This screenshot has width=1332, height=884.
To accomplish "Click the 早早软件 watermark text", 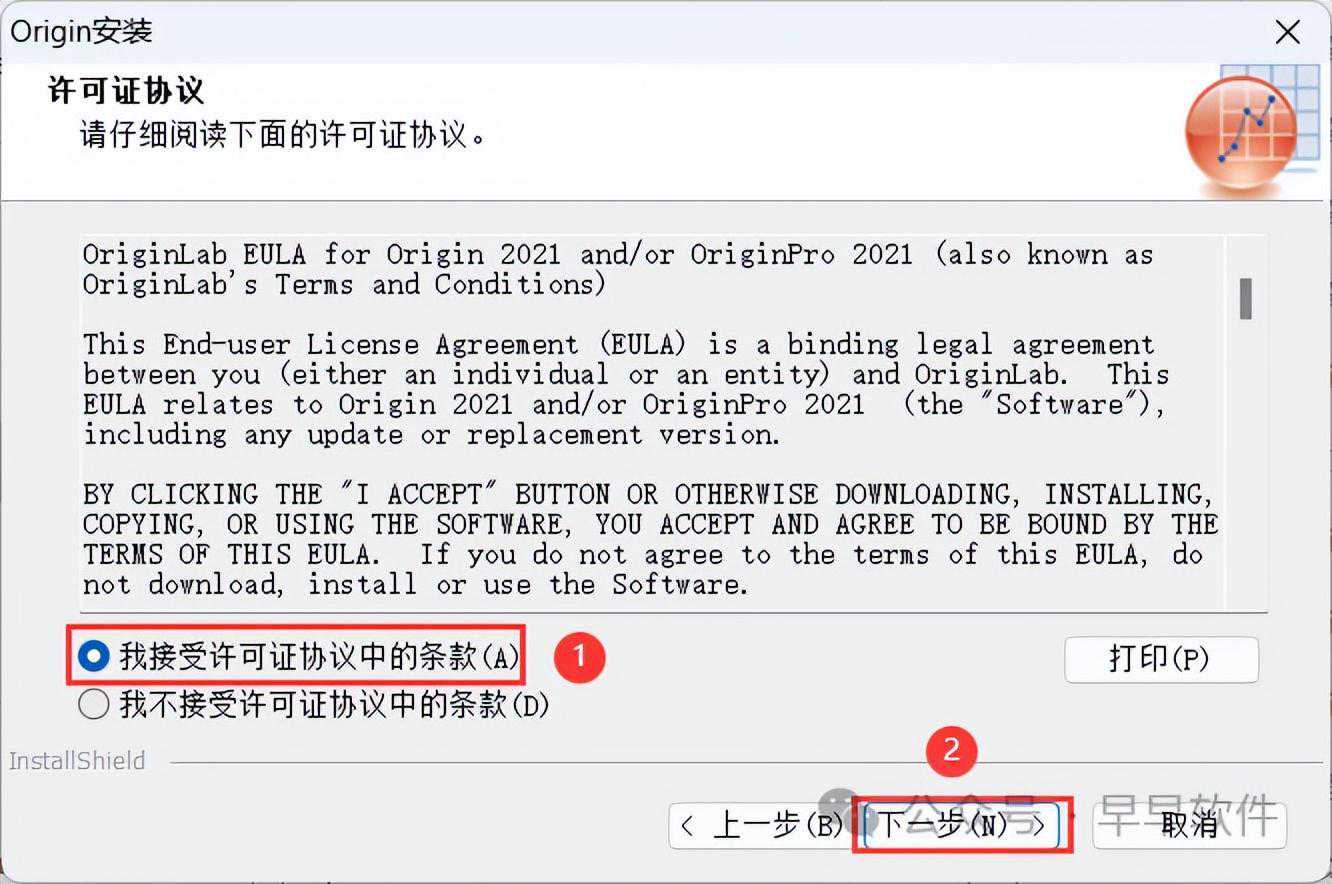I will 1187,816.
